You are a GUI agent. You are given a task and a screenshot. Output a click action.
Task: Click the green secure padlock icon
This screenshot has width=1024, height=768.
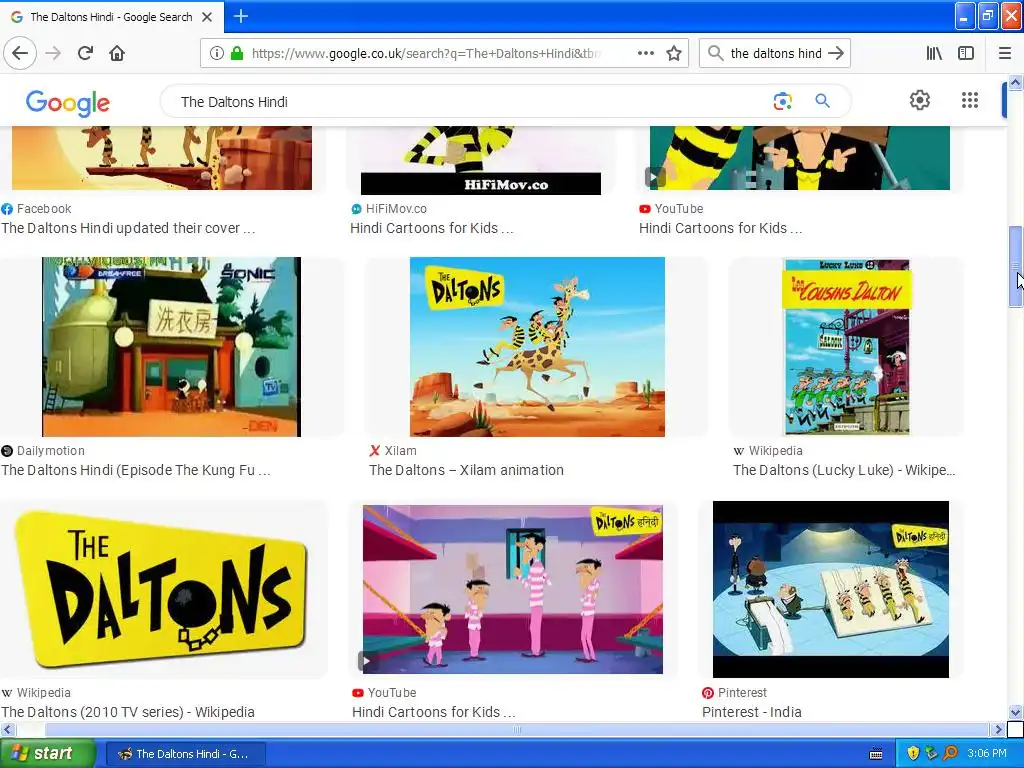(x=237, y=54)
